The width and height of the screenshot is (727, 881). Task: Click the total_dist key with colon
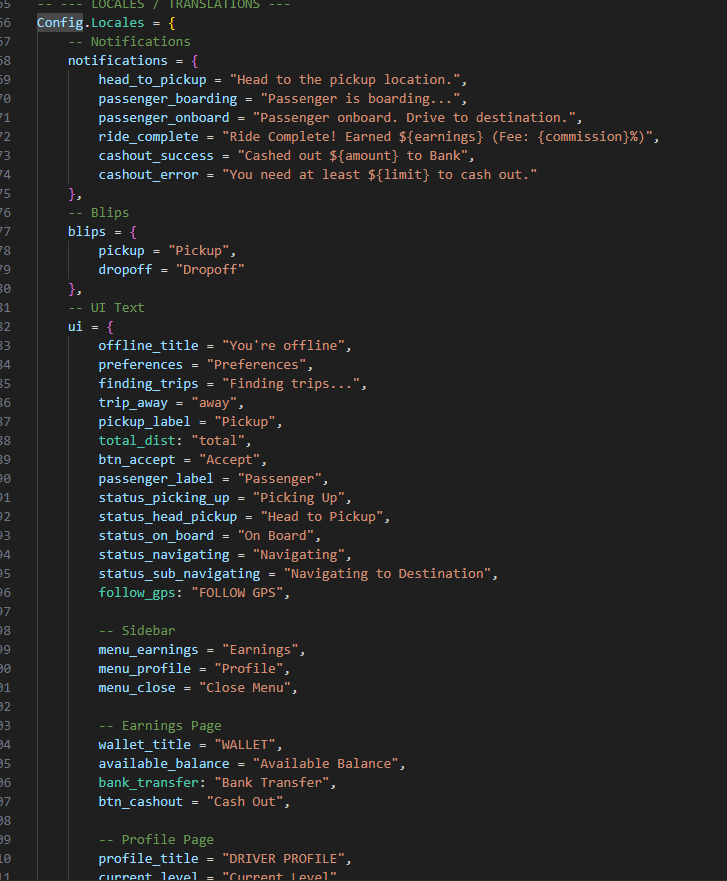pyautogui.click(x=140, y=441)
